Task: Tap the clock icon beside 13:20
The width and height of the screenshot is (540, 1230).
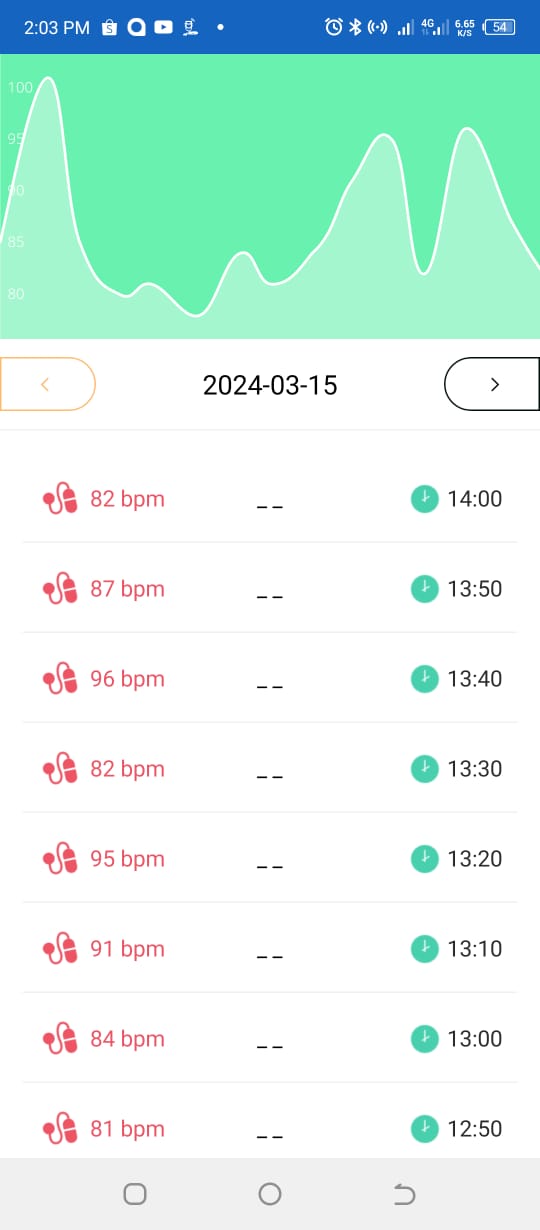Action: click(x=425, y=859)
